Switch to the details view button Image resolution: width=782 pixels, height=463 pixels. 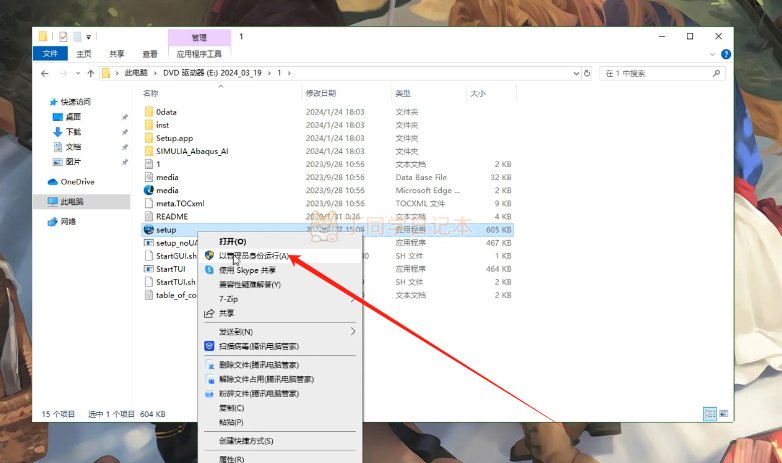click(710, 414)
